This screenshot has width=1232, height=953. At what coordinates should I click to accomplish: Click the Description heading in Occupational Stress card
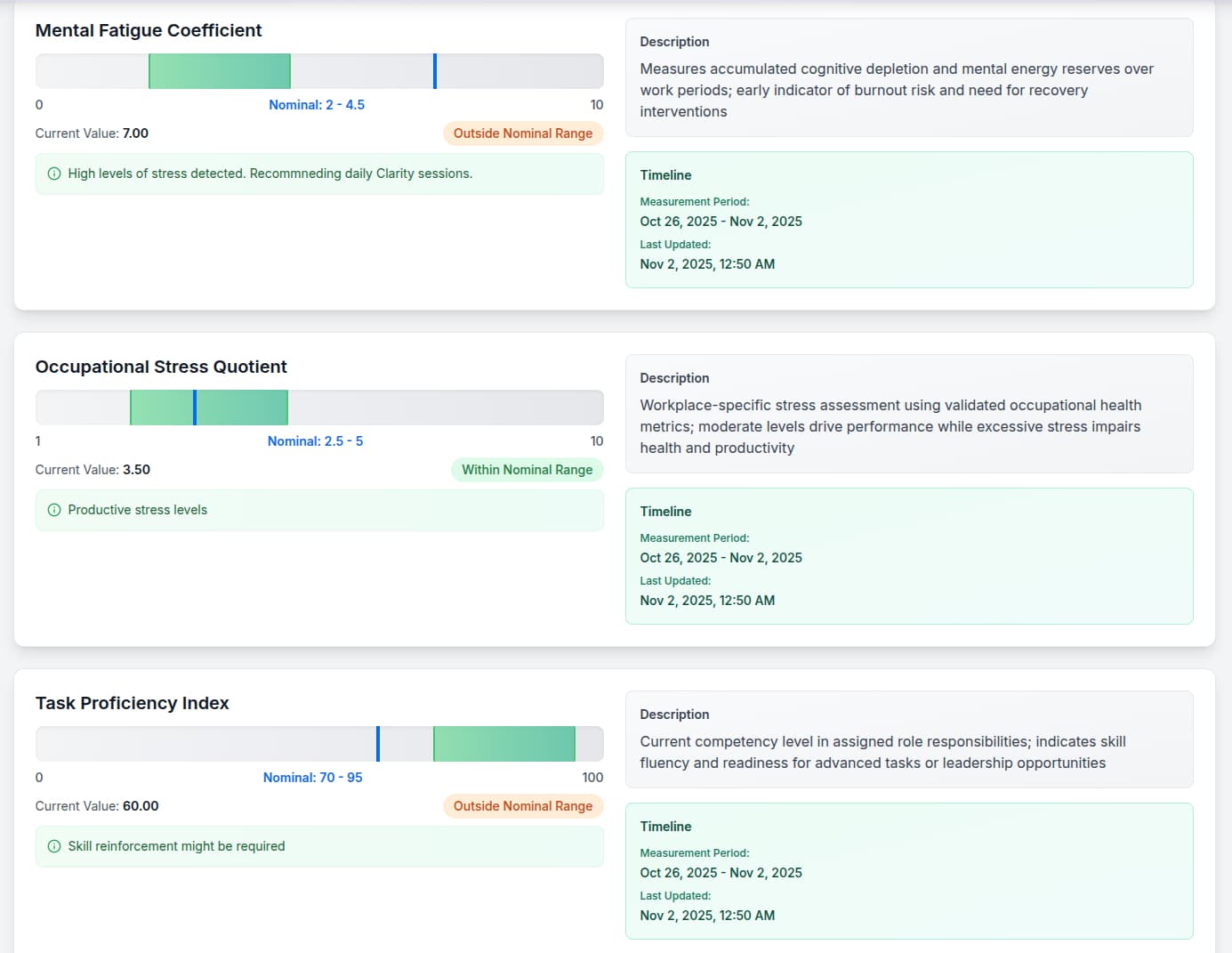[674, 378]
